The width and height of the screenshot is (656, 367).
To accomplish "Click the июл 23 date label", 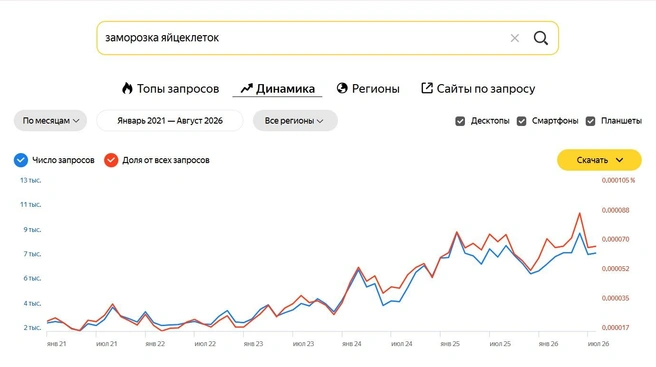I will click(x=303, y=344).
